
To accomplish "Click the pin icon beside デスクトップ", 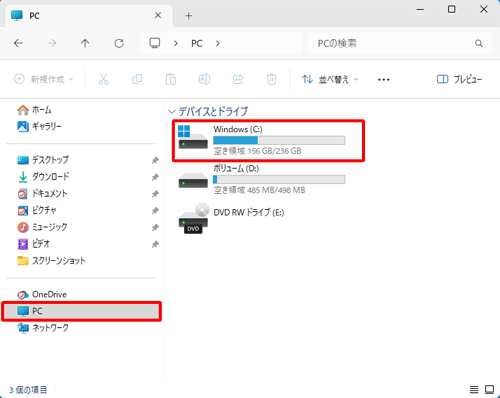I will [155, 160].
